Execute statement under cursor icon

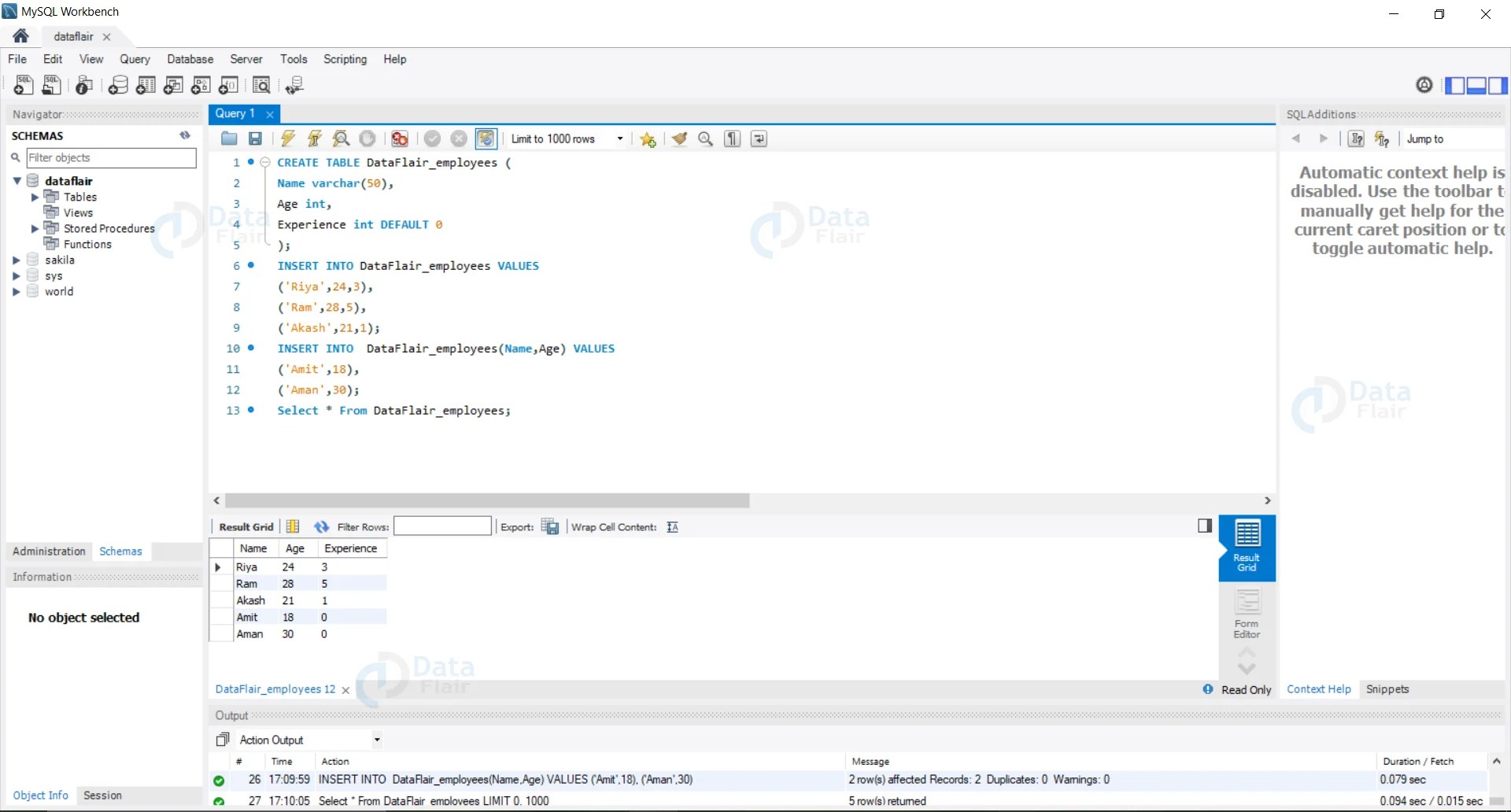point(315,138)
